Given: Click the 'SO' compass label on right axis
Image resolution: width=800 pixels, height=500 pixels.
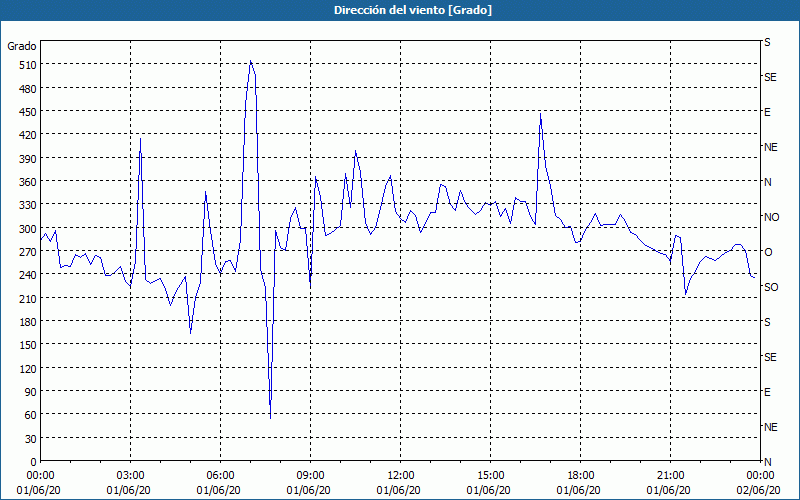Looking at the screenshot, I should point(771,287).
